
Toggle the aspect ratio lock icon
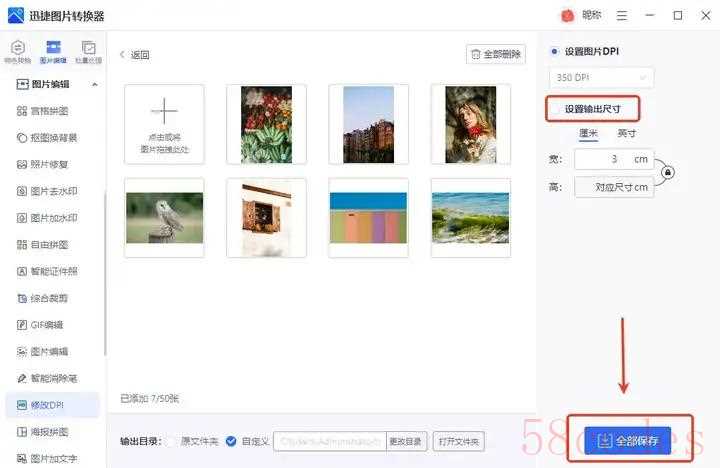tap(668, 173)
